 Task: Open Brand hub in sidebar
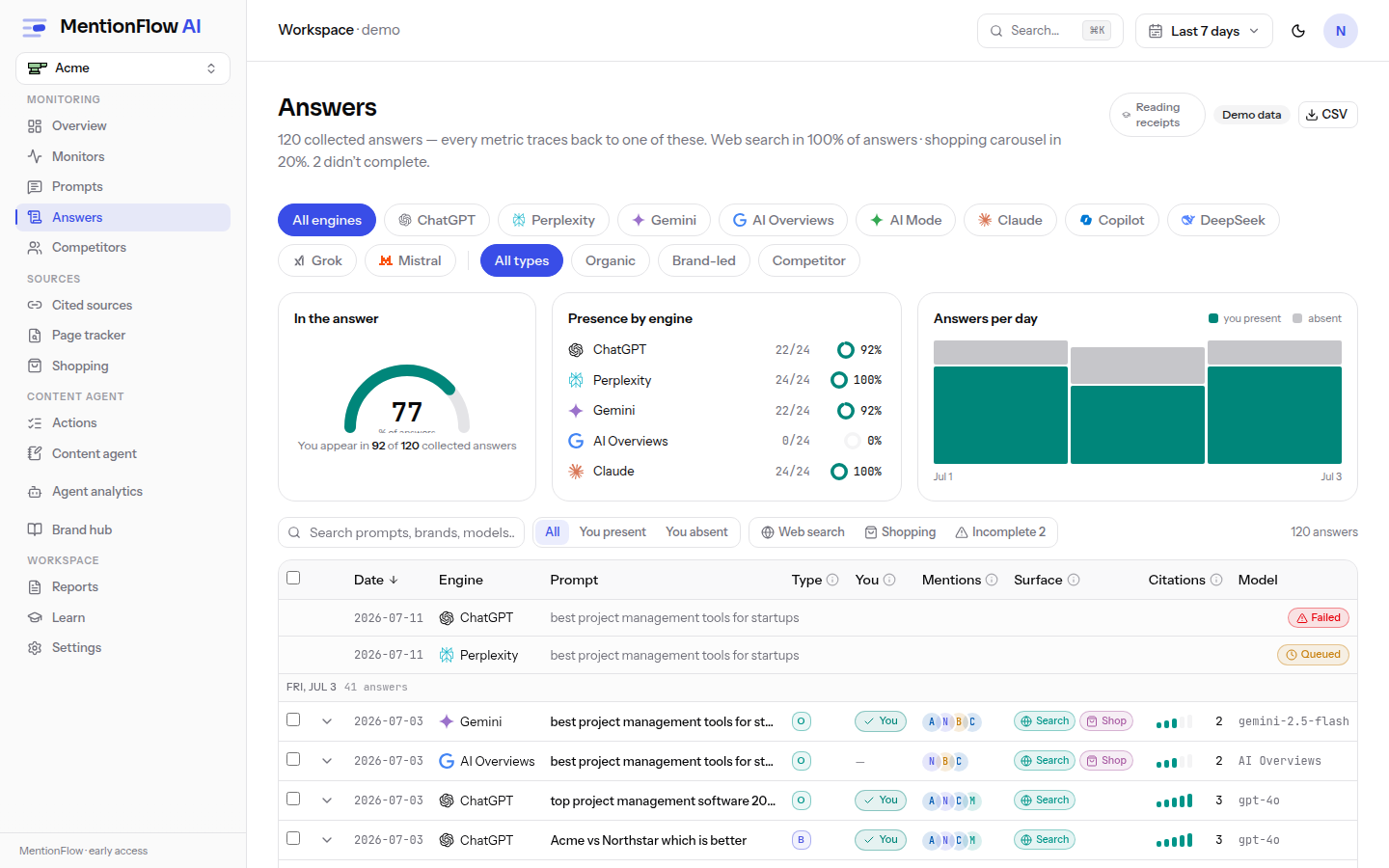[123, 529]
